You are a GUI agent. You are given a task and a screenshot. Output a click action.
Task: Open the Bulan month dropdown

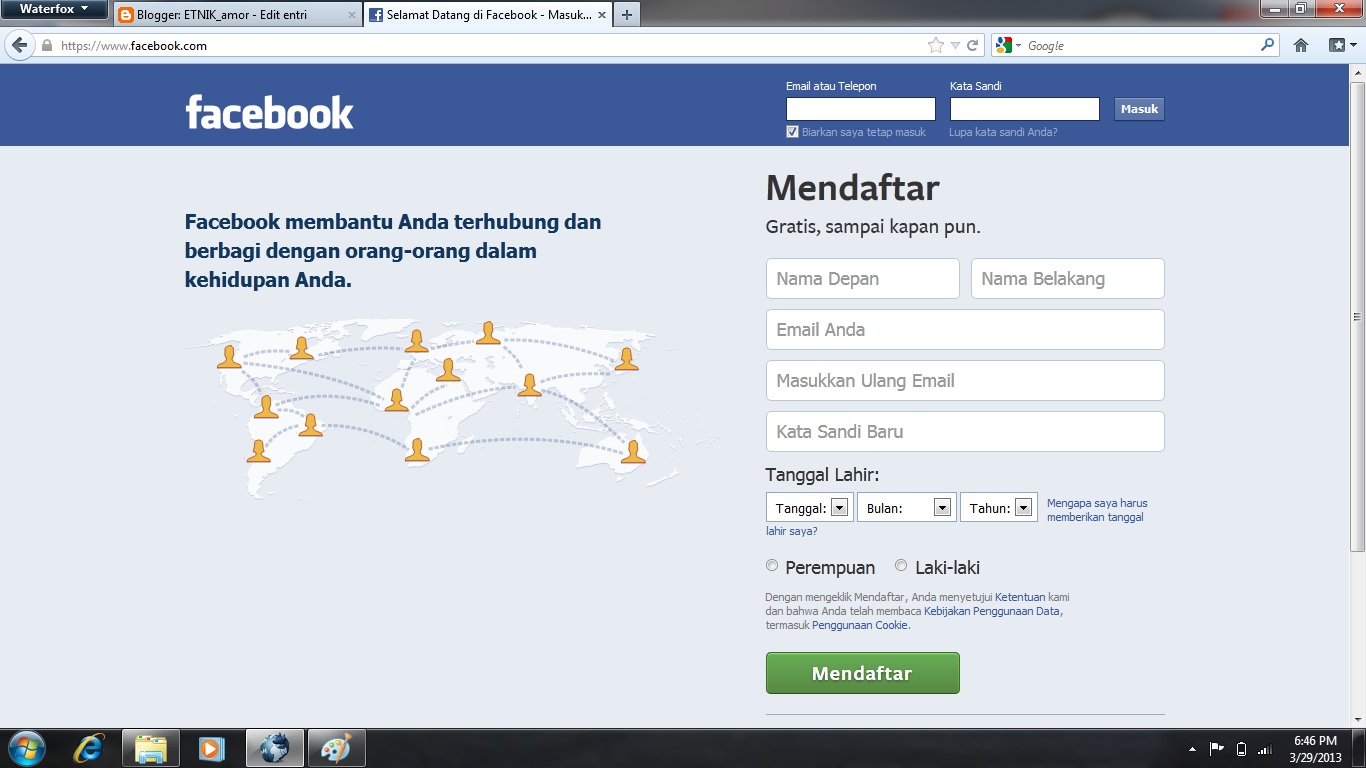(x=906, y=508)
